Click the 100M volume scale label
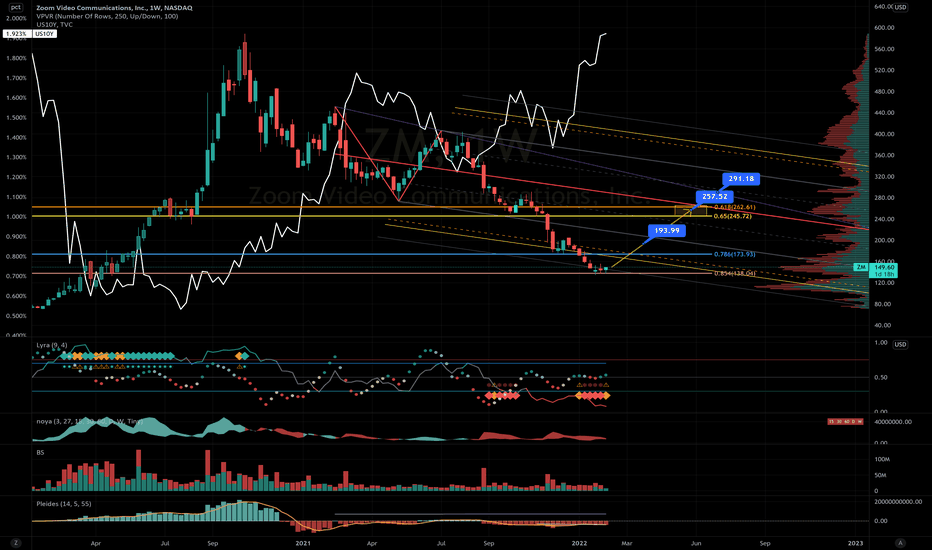Screen dimensions: 932x550 click(881, 459)
